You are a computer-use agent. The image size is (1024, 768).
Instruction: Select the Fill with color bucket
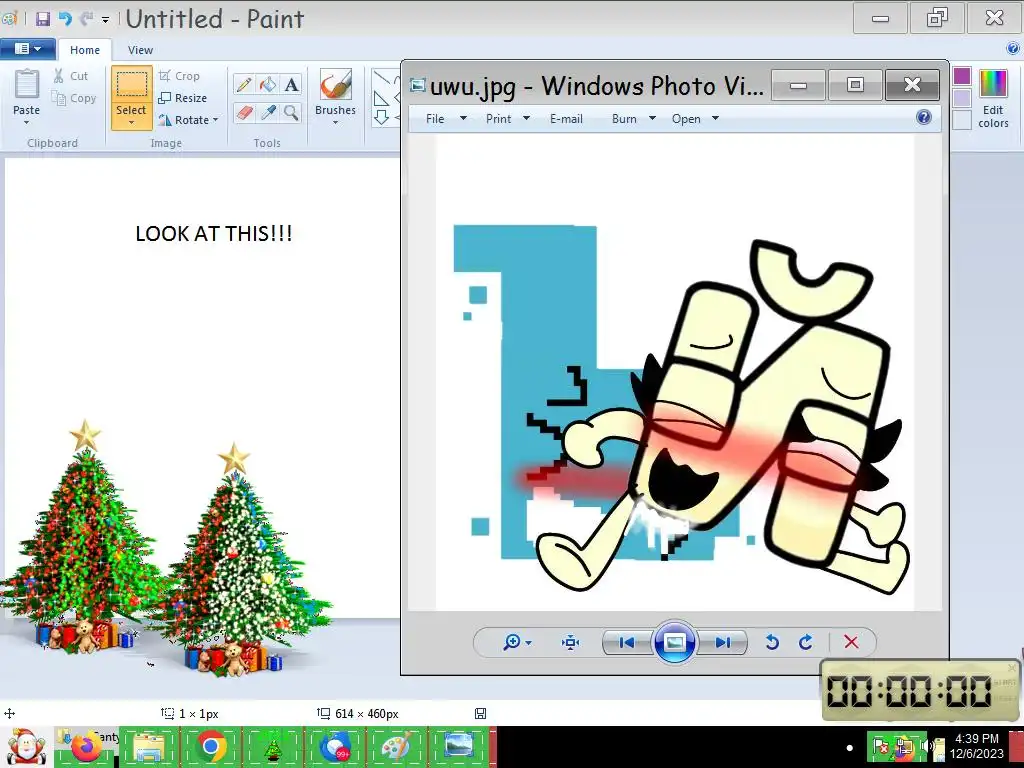tap(268, 84)
